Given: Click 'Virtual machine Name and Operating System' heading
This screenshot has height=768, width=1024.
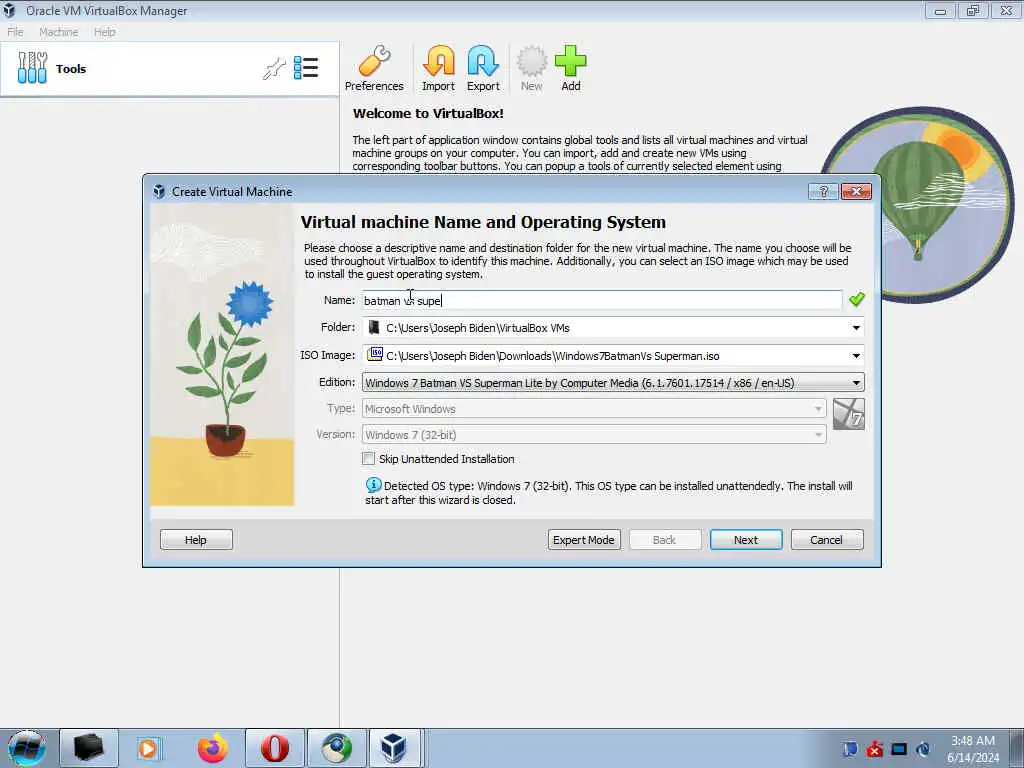Looking at the screenshot, I should click(x=483, y=222).
